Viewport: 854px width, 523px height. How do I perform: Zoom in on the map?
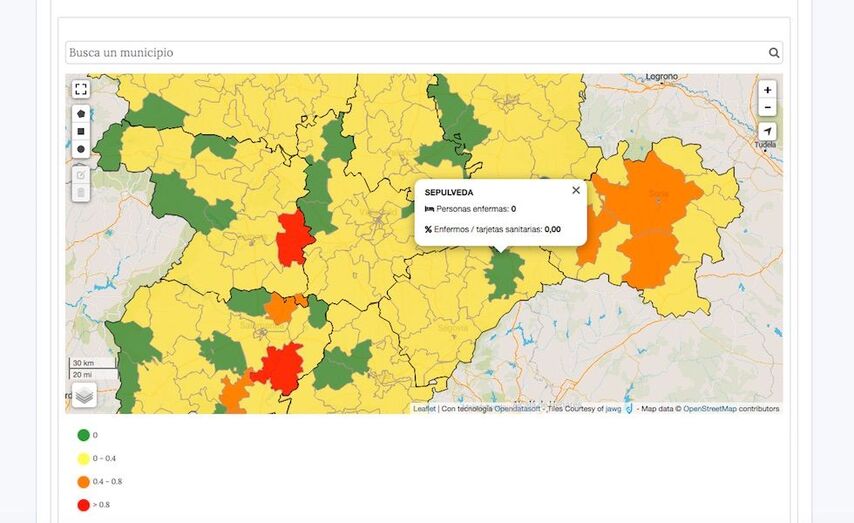767,90
